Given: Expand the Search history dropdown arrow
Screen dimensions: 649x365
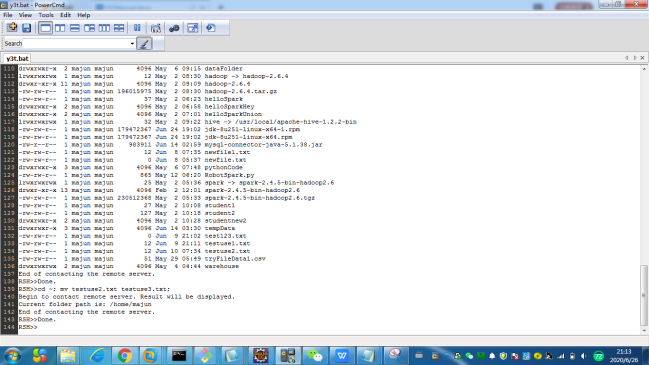Looking at the screenshot, I should point(132,43).
